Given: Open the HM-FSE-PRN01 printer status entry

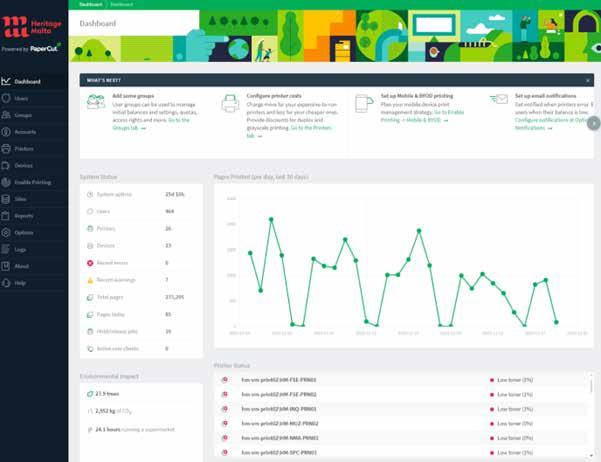Looking at the screenshot, I should (279, 380).
